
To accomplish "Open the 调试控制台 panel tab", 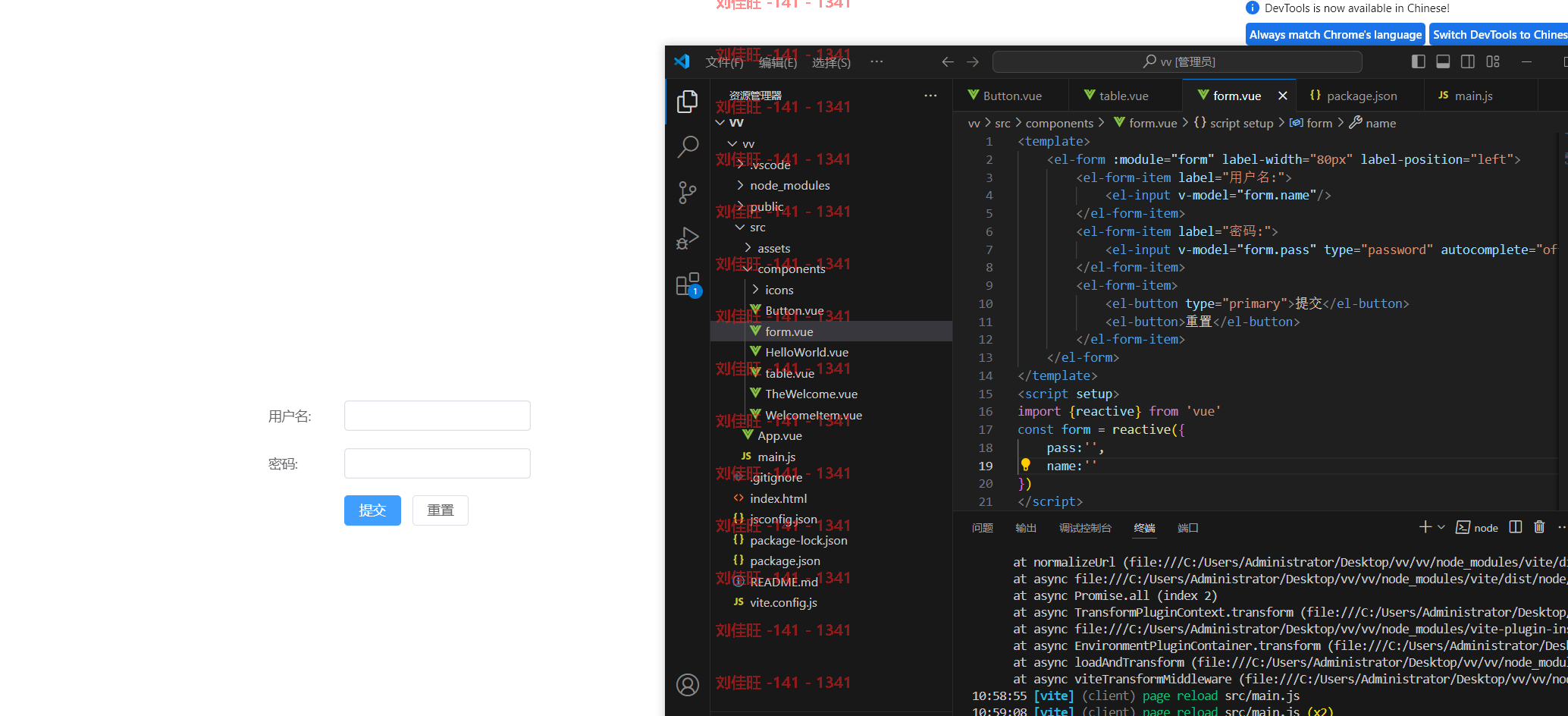I will (x=1085, y=528).
